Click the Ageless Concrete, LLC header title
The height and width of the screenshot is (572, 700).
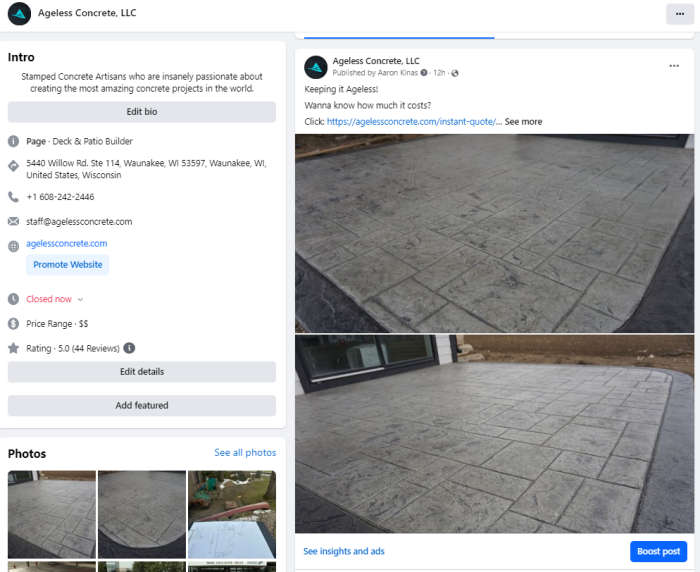pyautogui.click(x=87, y=13)
